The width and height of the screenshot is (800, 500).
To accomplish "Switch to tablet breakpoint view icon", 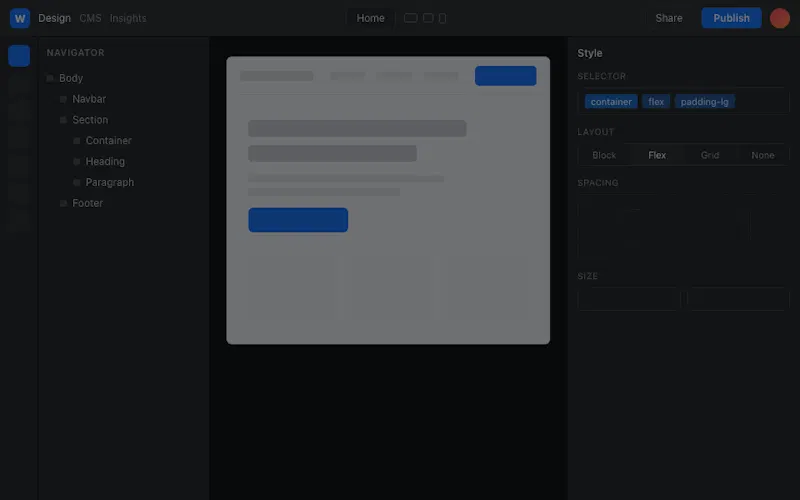I will pos(428,18).
